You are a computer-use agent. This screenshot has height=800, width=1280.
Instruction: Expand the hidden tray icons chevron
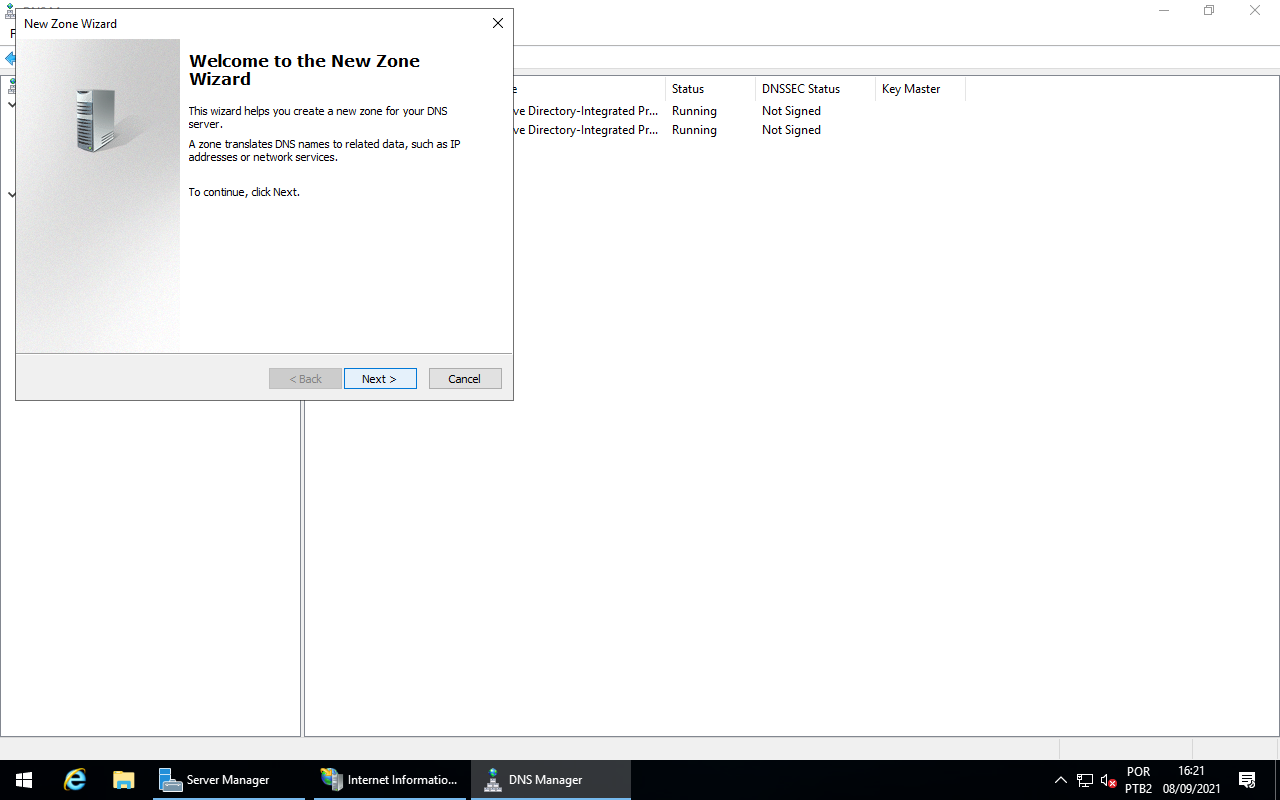coord(1061,780)
